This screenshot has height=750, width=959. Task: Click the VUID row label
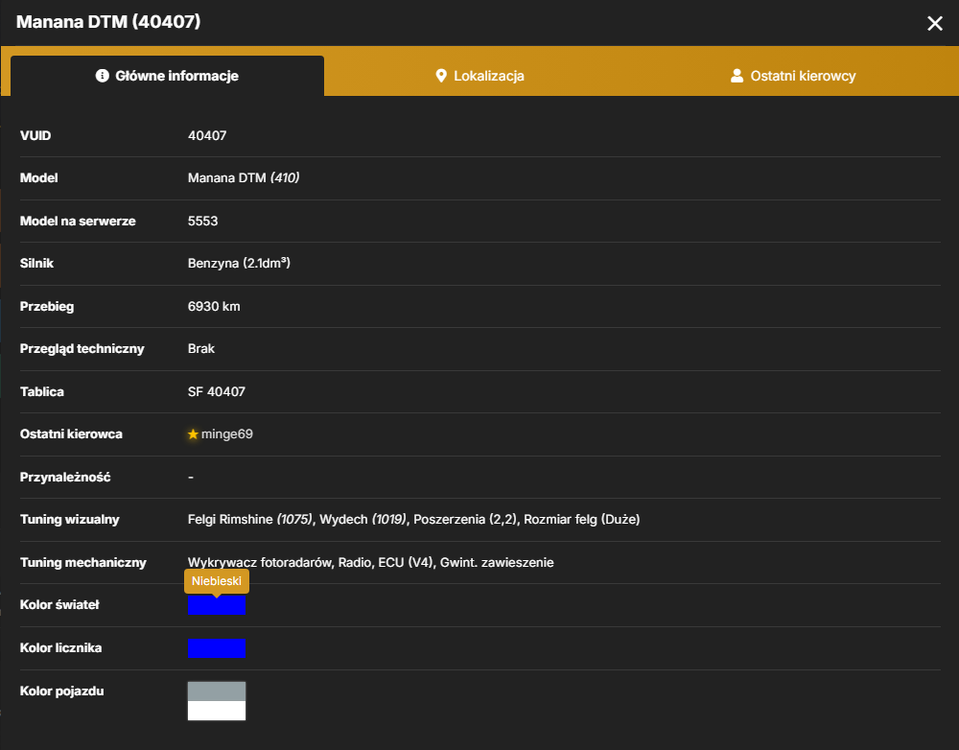pyautogui.click(x=35, y=135)
